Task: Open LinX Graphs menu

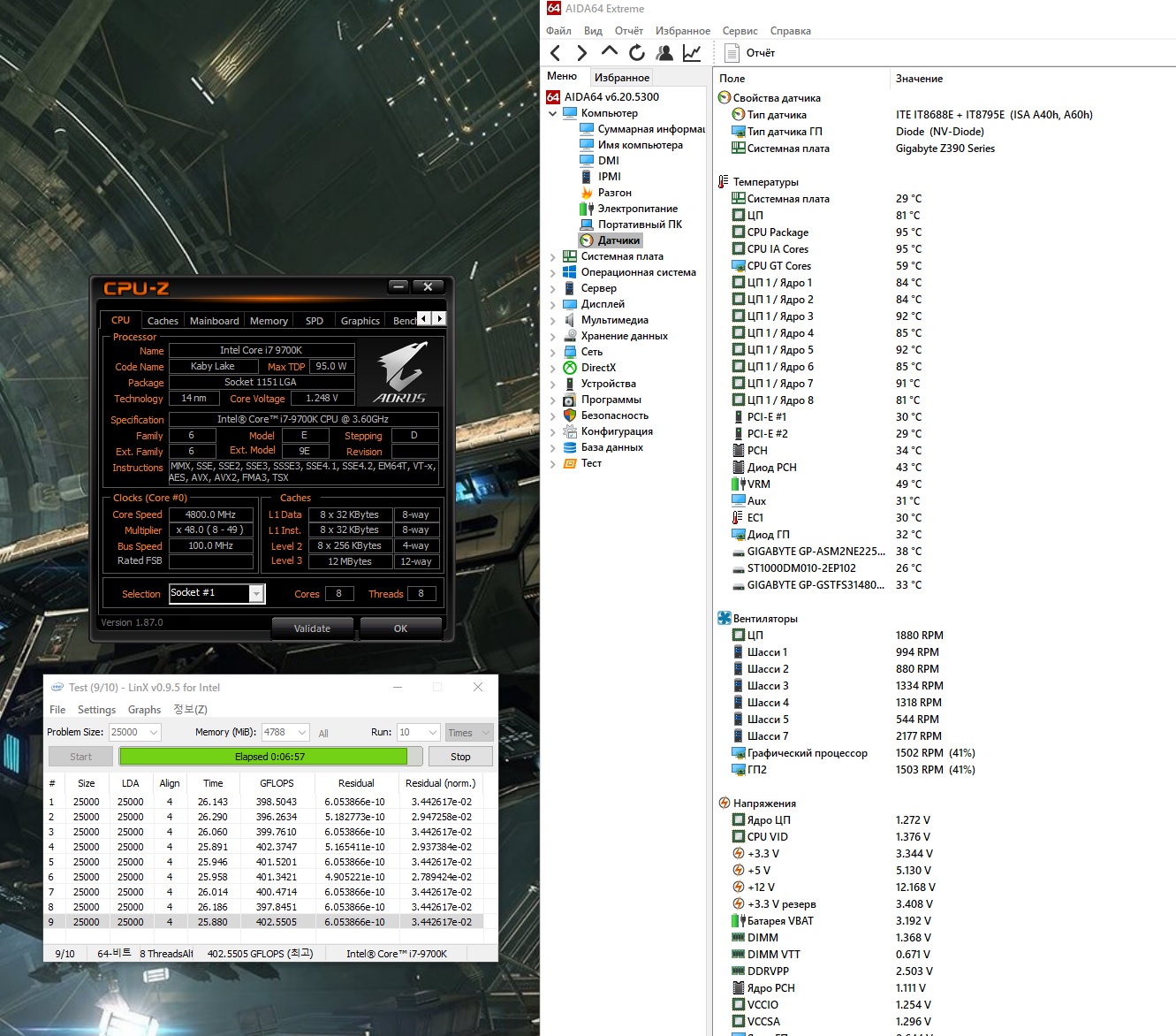Action: tap(144, 710)
